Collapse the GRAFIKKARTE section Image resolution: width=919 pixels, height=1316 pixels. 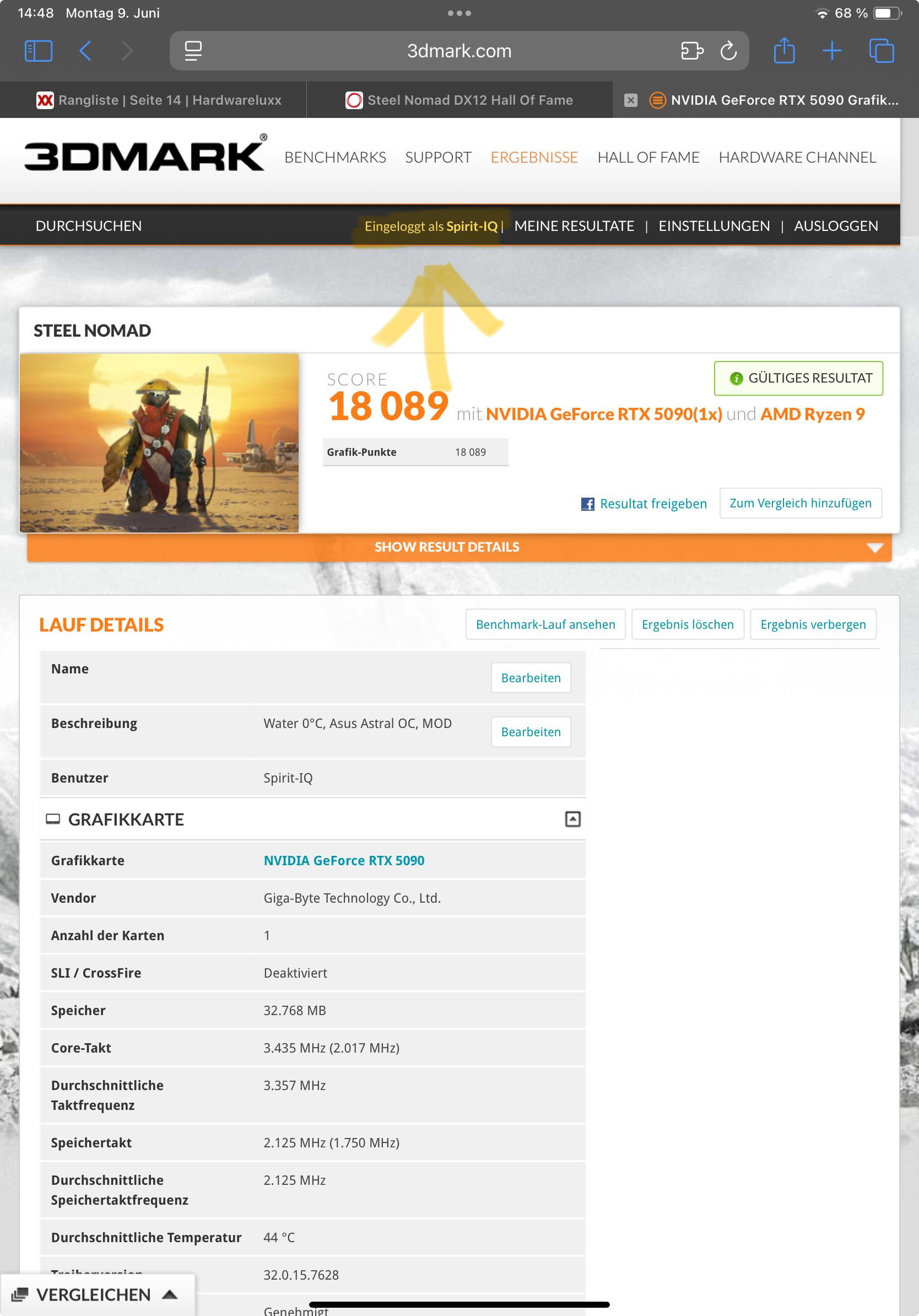pos(572,818)
